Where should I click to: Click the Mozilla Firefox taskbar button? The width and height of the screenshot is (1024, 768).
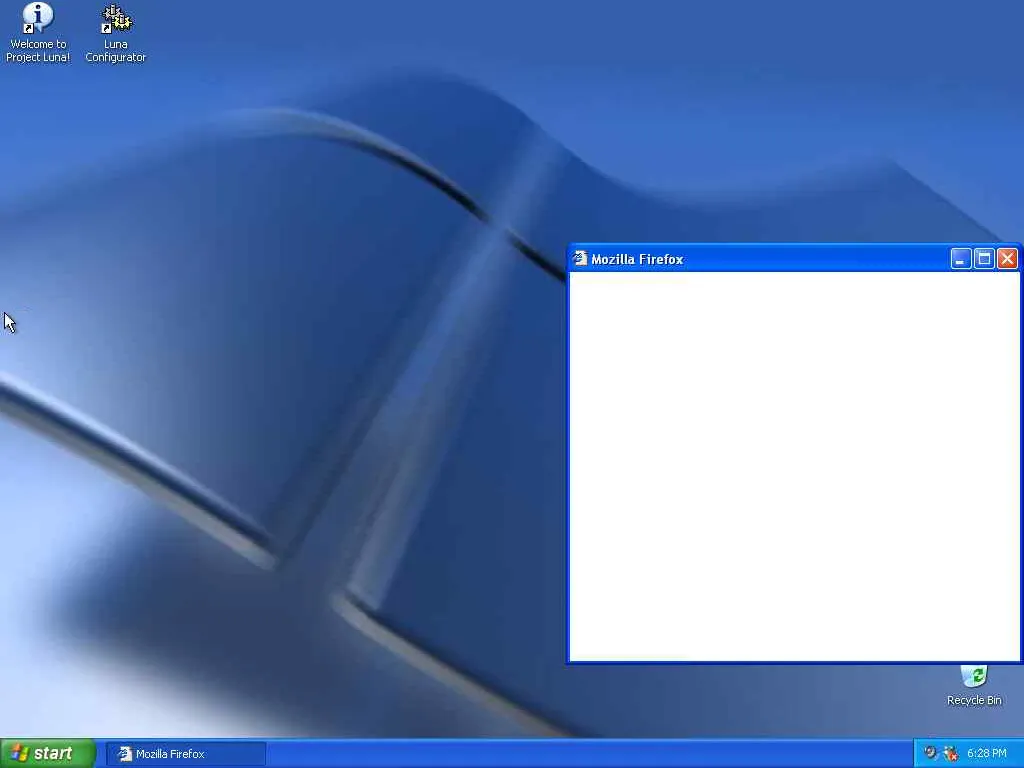(x=185, y=754)
